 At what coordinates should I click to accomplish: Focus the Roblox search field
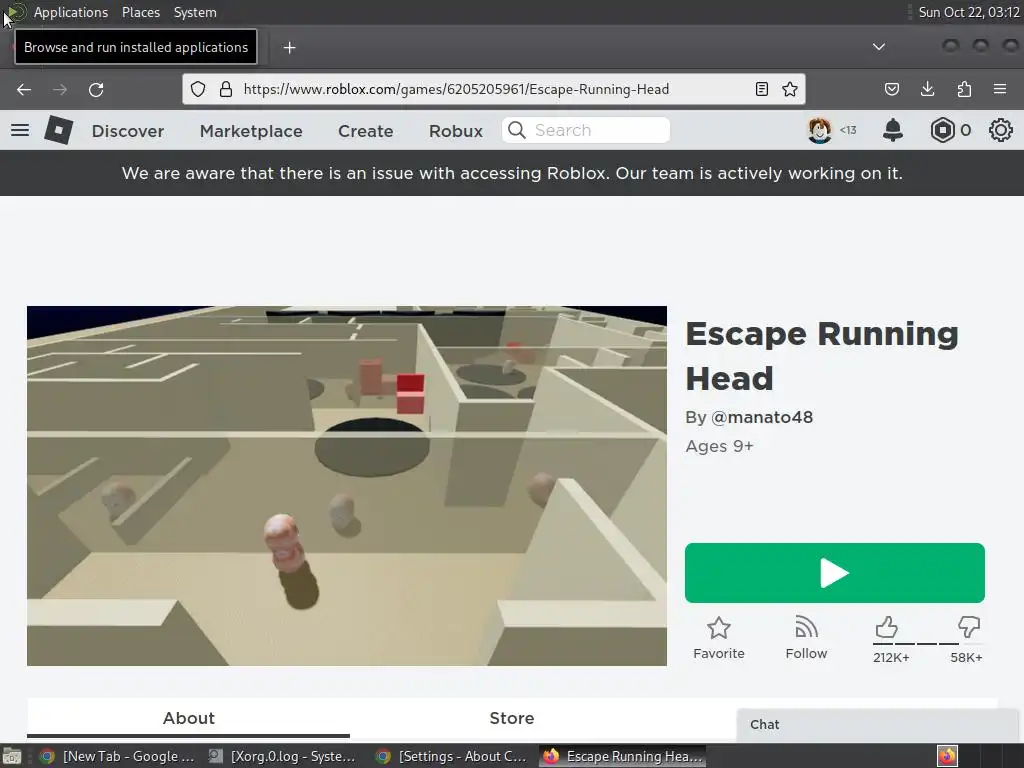586,130
